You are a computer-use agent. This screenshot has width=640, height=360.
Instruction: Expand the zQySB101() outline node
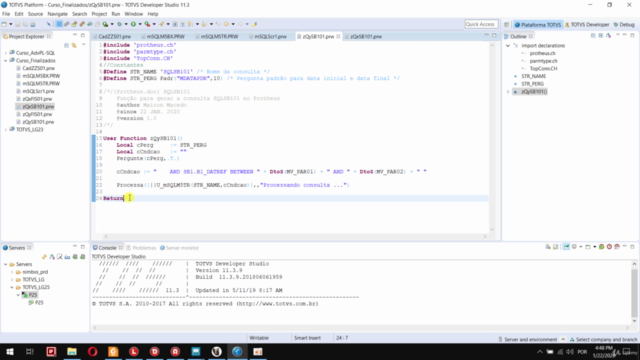508,92
